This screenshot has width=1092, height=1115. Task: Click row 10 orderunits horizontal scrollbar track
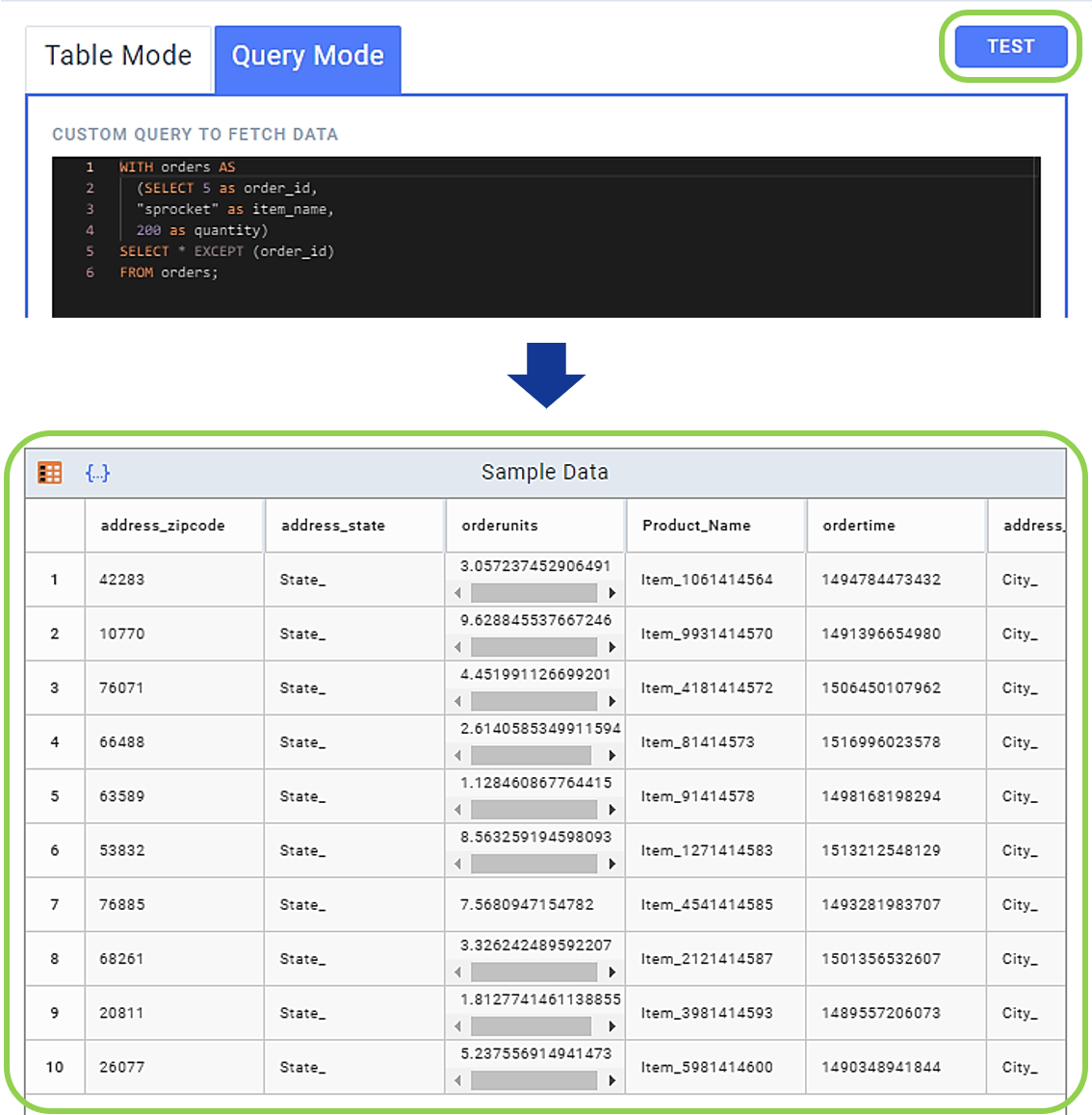click(x=534, y=1080)
